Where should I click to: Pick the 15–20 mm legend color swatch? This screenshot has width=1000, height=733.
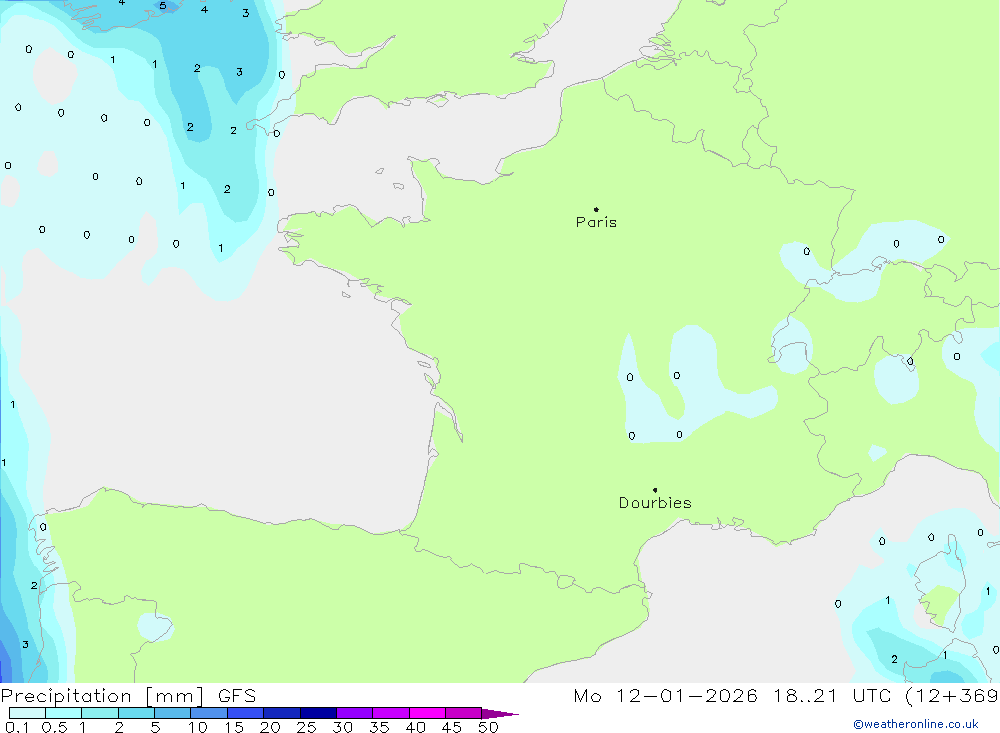tap(246, 713)
